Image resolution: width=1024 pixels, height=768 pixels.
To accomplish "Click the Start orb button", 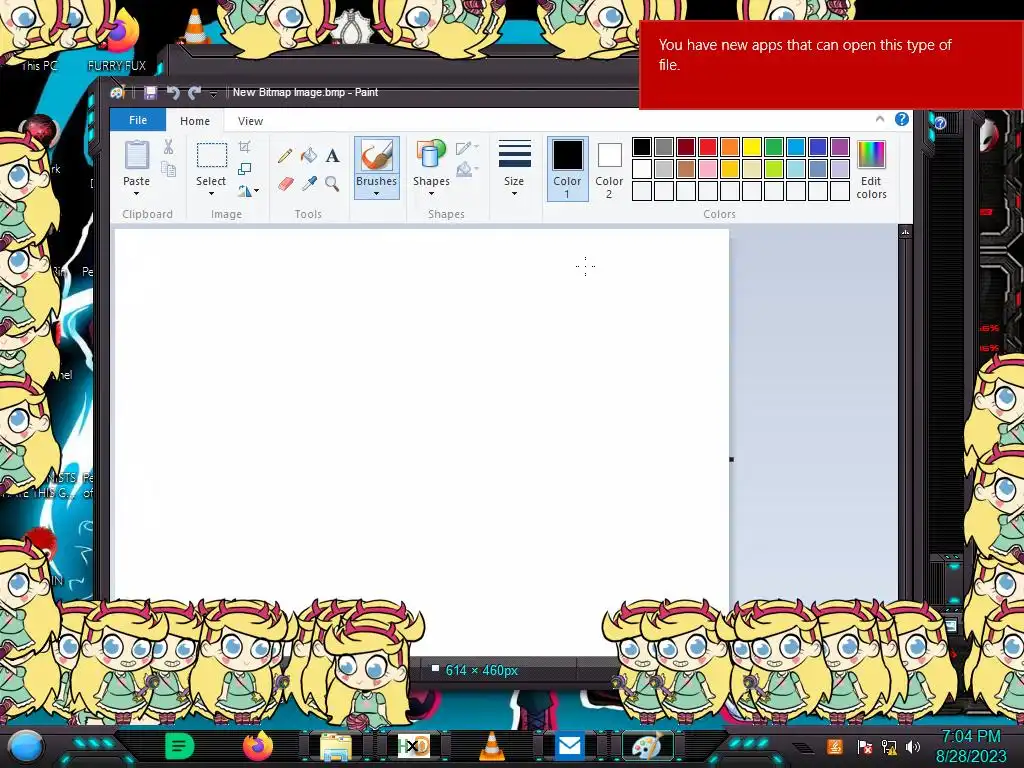I will pos(26,747).
